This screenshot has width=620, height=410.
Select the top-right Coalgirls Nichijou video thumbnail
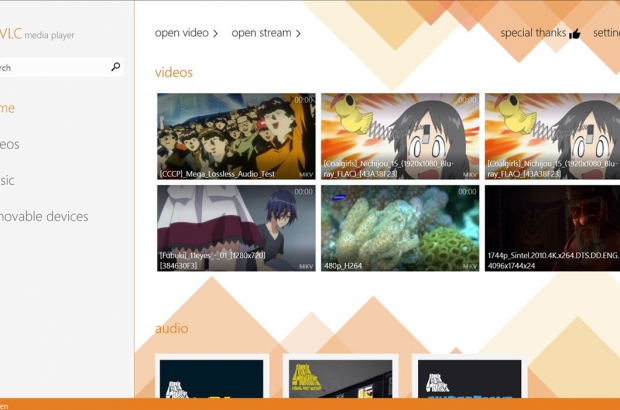[552, 136]
